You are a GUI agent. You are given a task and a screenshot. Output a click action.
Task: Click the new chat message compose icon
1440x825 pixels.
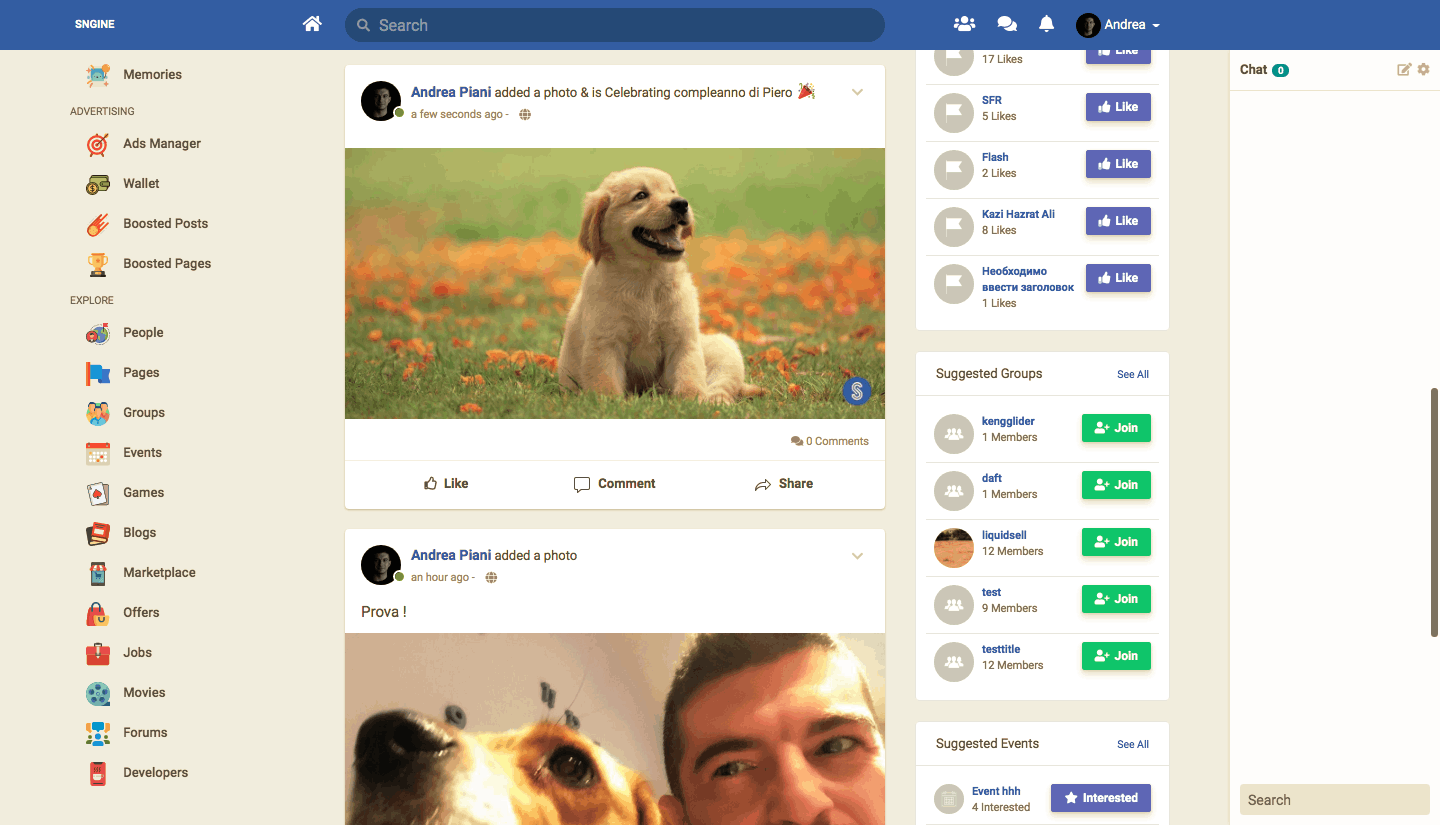(x=1404, y=69)
